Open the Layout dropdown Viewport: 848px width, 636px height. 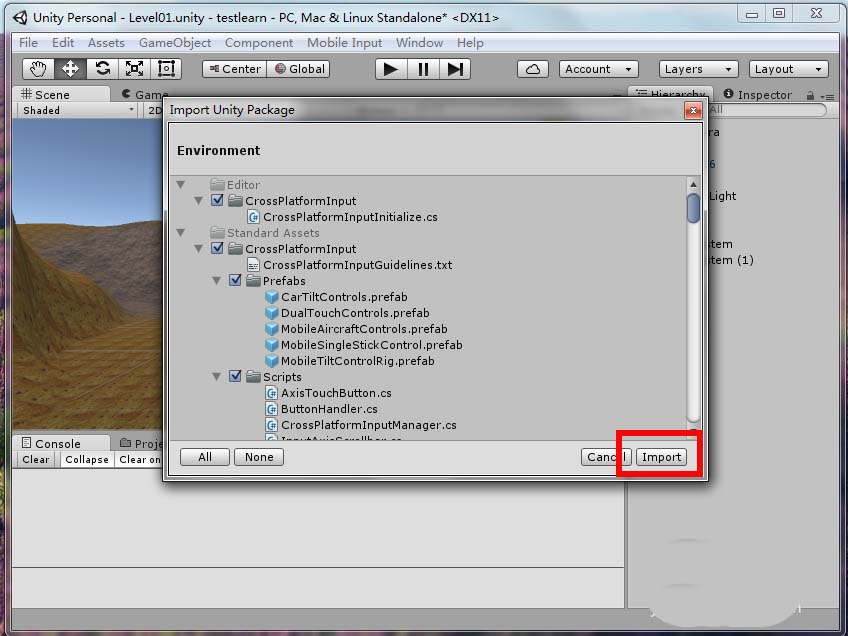pyautogui.click(x=789, y=69)
